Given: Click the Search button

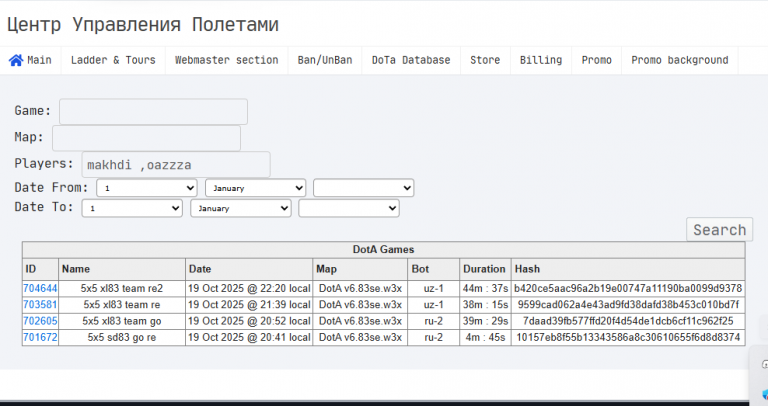Looking at the screenshot, I should [720, 230].
